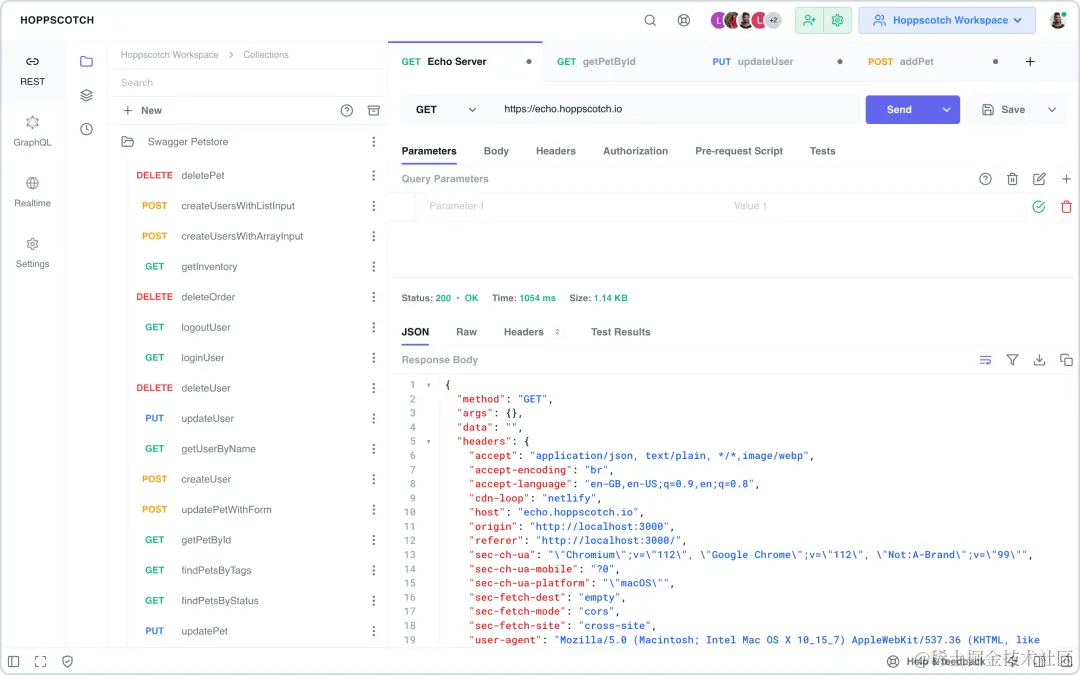Click collections help question mark icon
This screenshot has height=675, width=1080.
[x=346, y=110]
